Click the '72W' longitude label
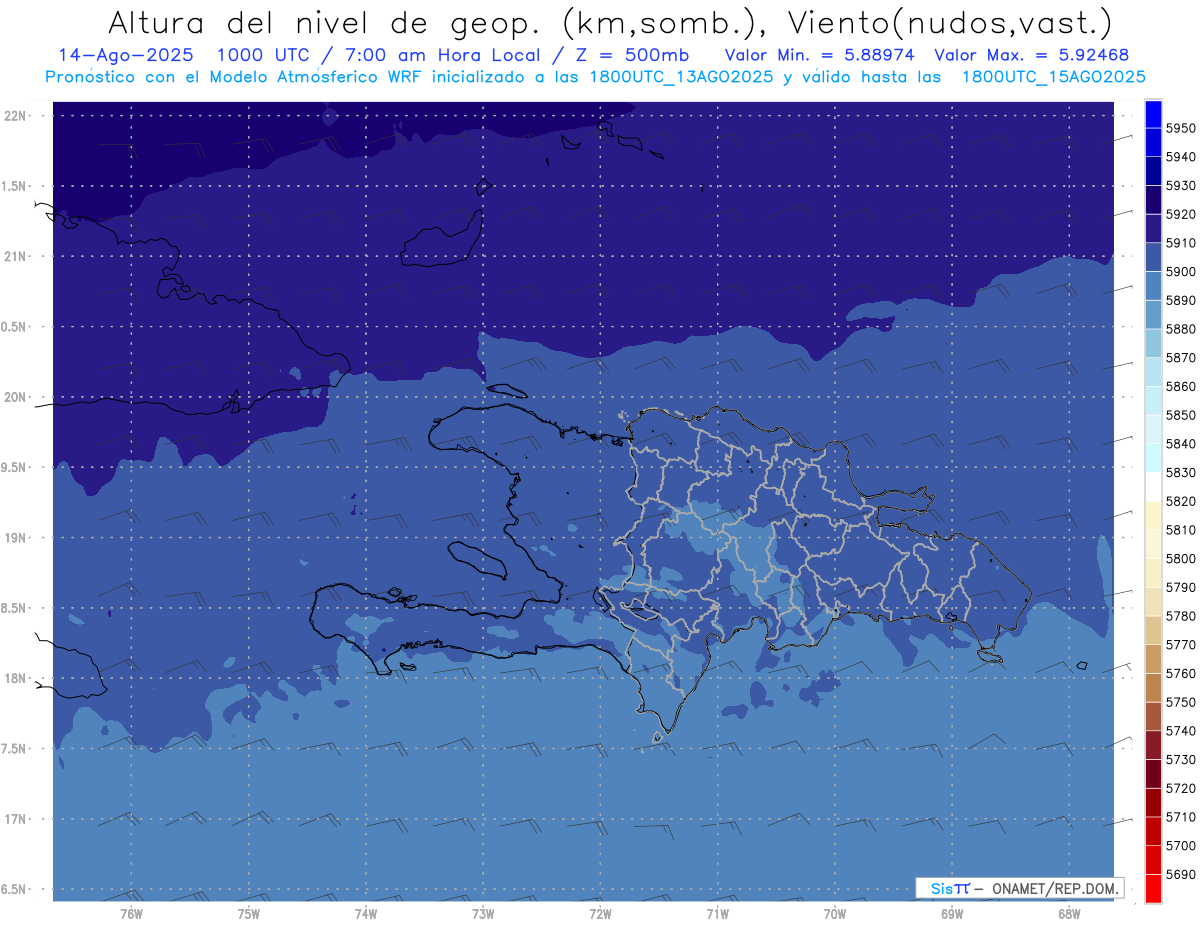The width and height of the screenshot is (1200, 927). pyautogui.click(x=600, y=914)
